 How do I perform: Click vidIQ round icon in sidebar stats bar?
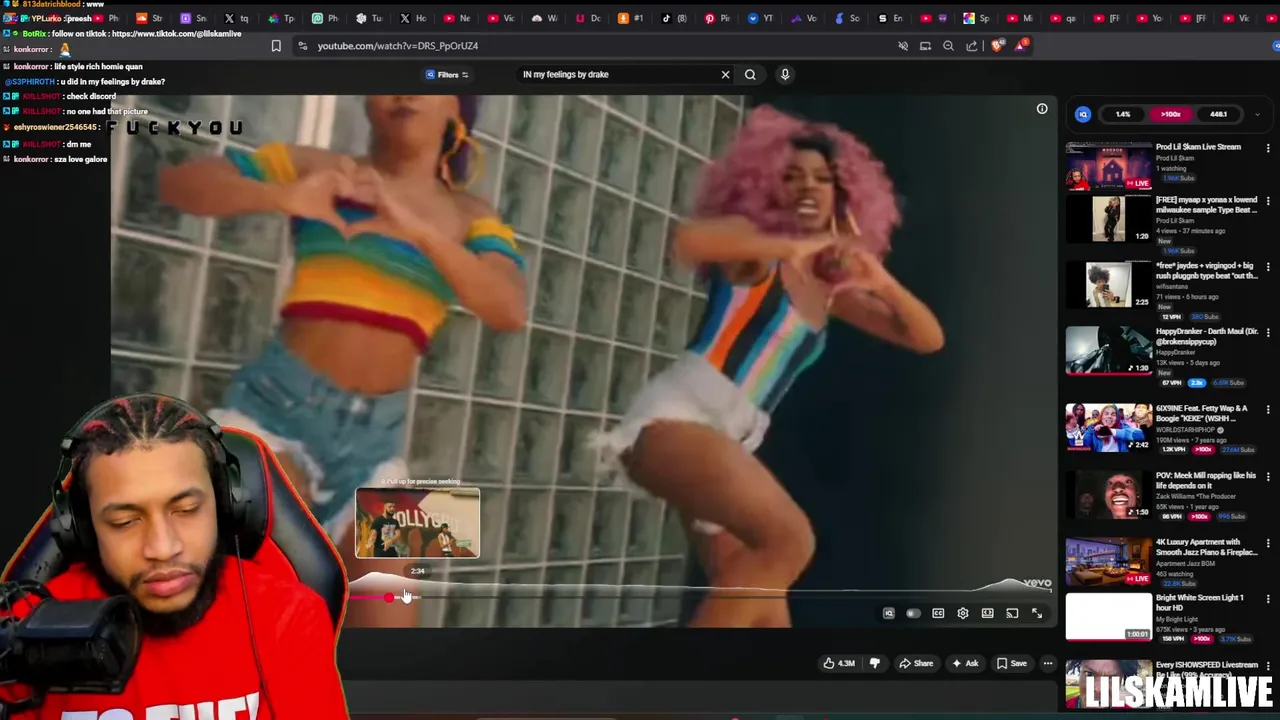(1083, 114)
